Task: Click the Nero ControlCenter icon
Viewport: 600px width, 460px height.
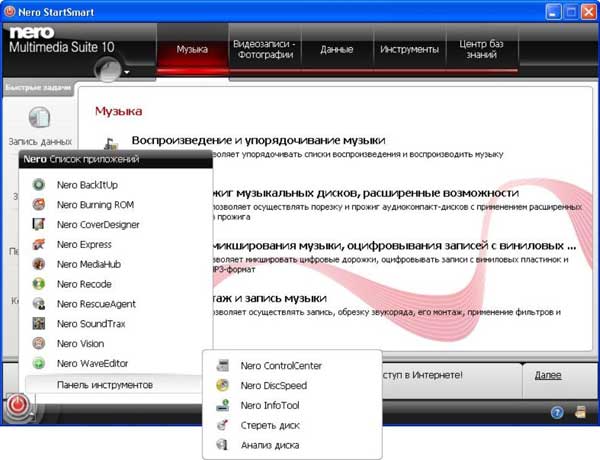Action: point(222,365)
